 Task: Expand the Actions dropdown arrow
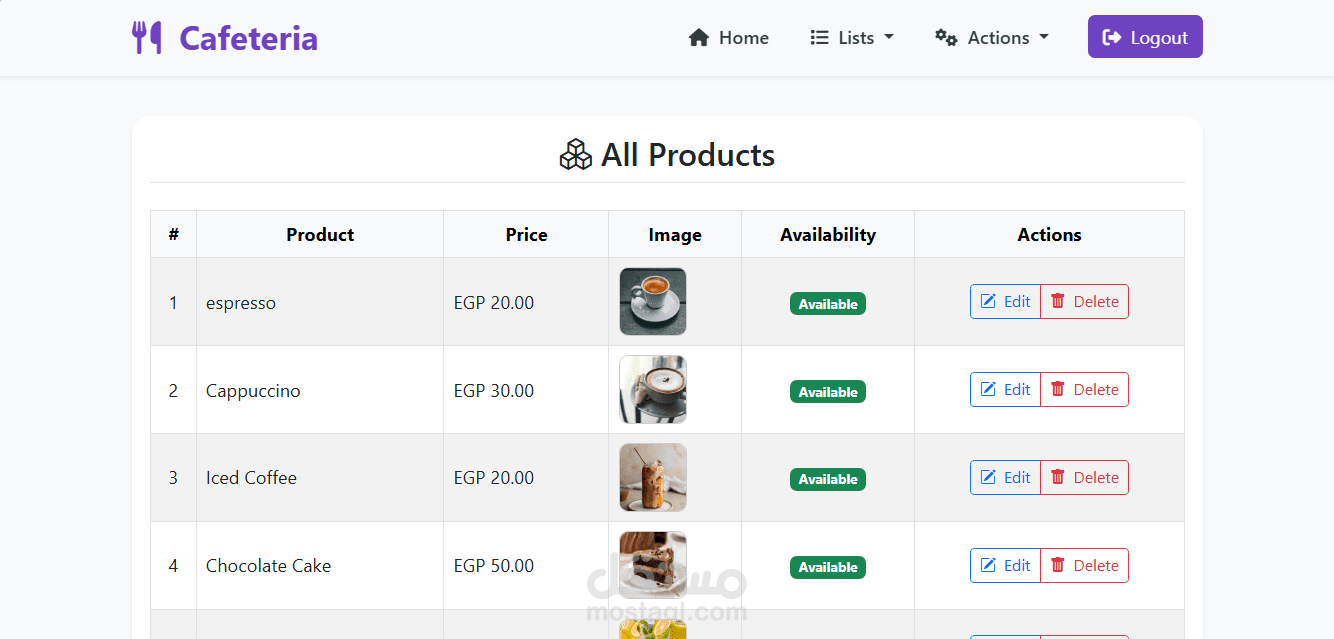(1044, 38)
